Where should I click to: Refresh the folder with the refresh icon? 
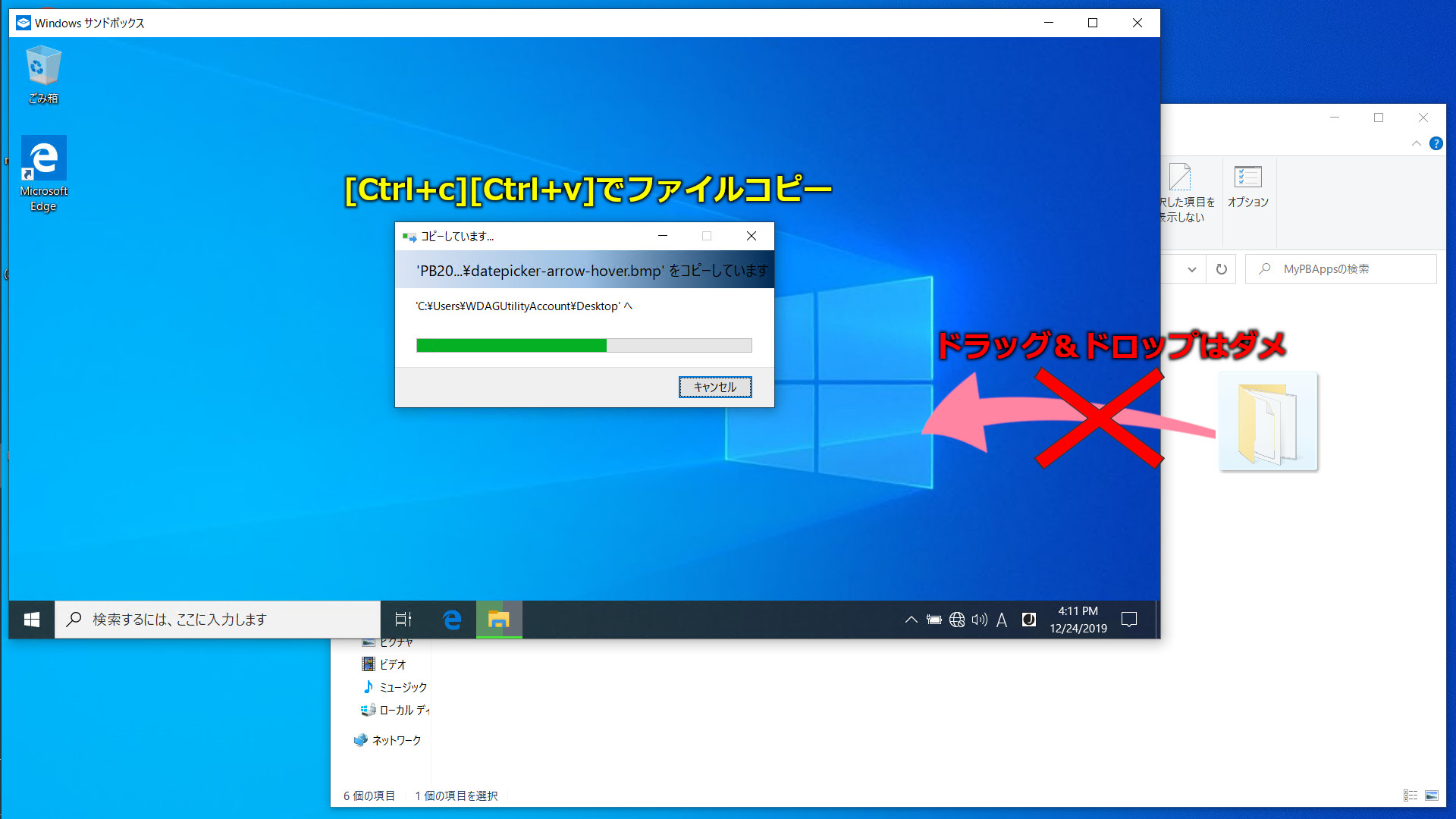(x=1220, y=268)
